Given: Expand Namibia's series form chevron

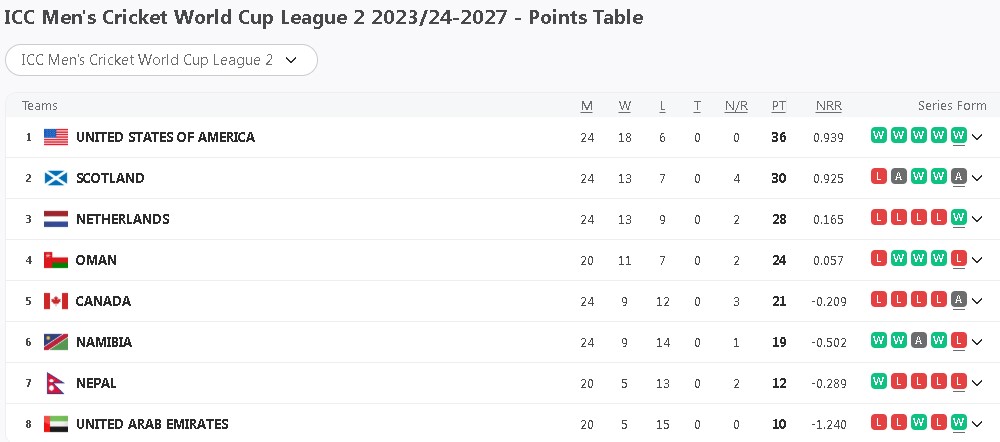Looking at the screenshot, I should (x=977, y=342).
